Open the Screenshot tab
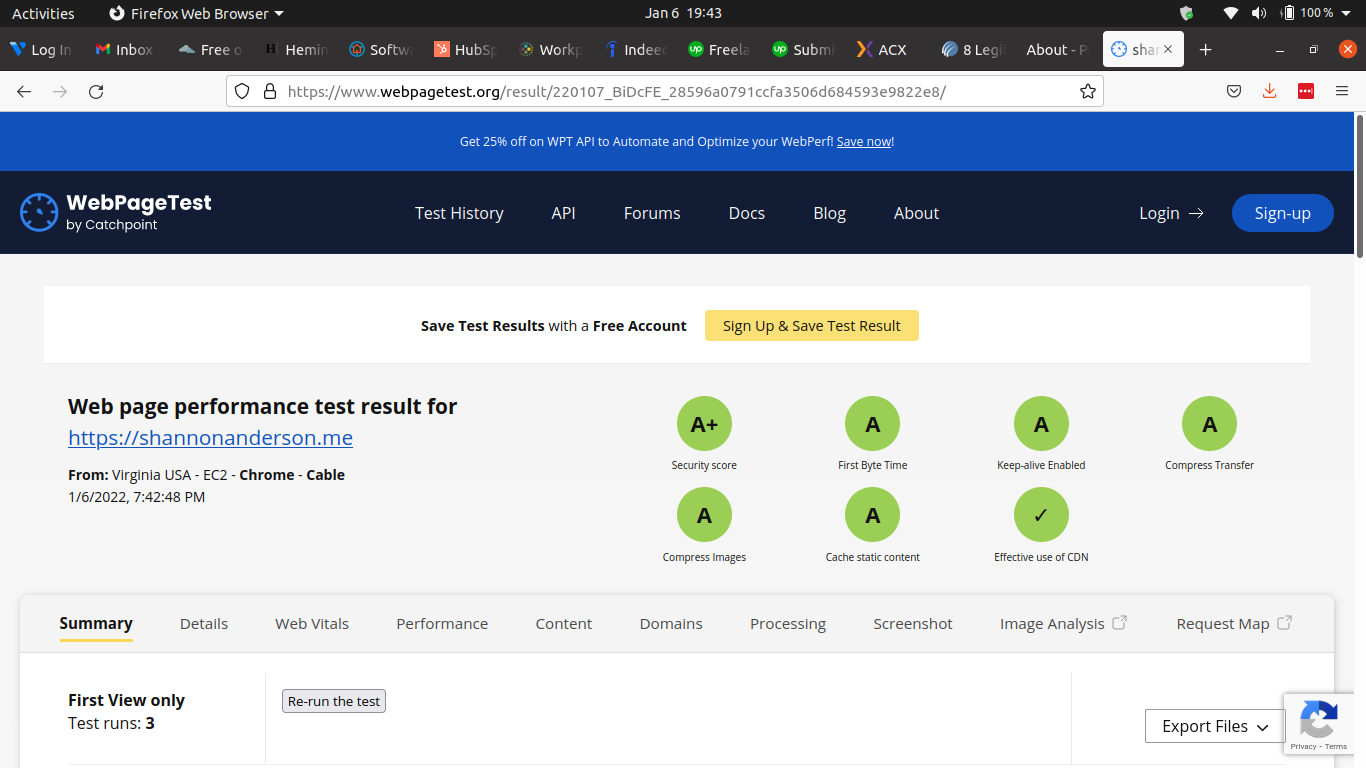 [913, 623]
